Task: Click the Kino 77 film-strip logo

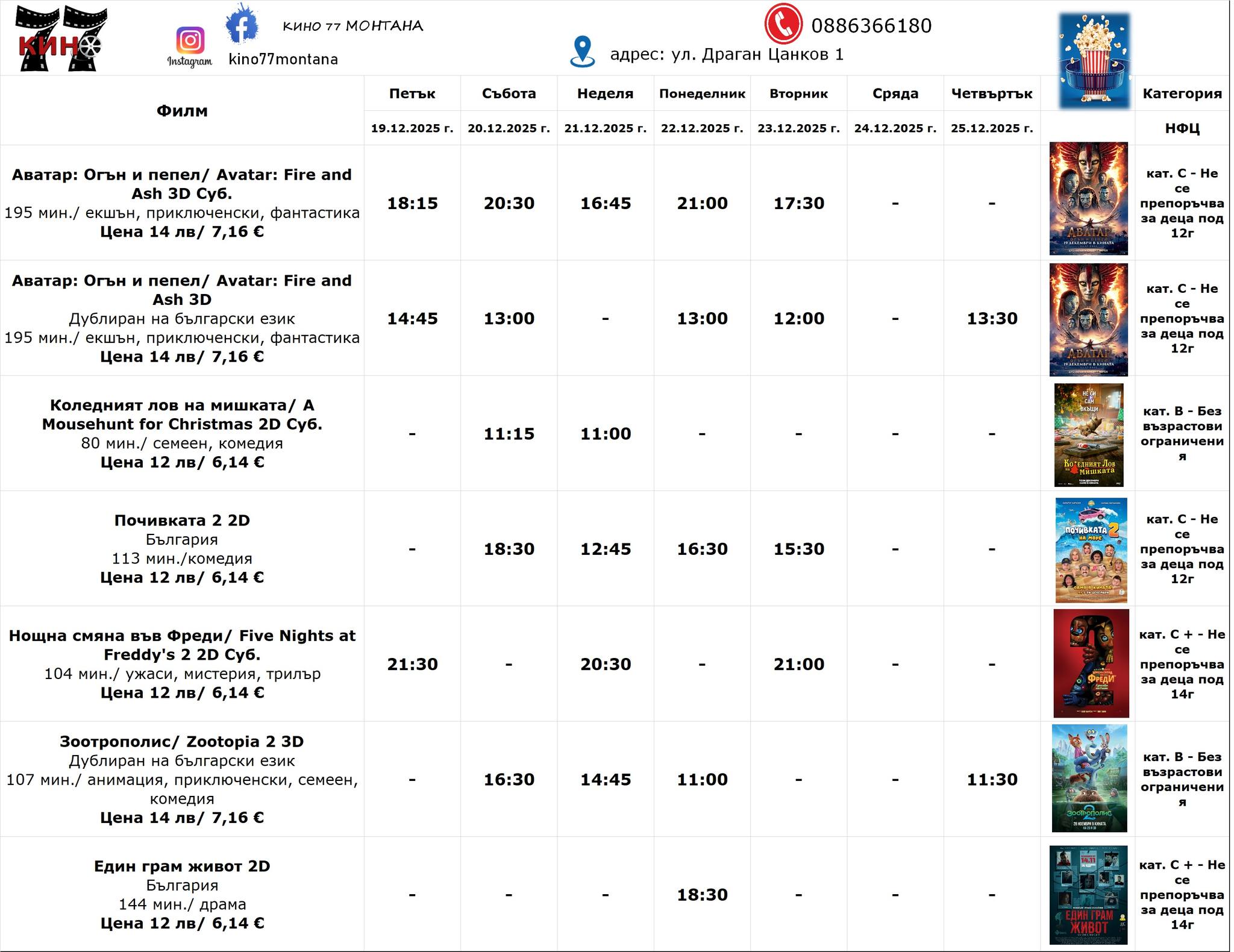Action: pyautogui.click(x=60, y=39)
